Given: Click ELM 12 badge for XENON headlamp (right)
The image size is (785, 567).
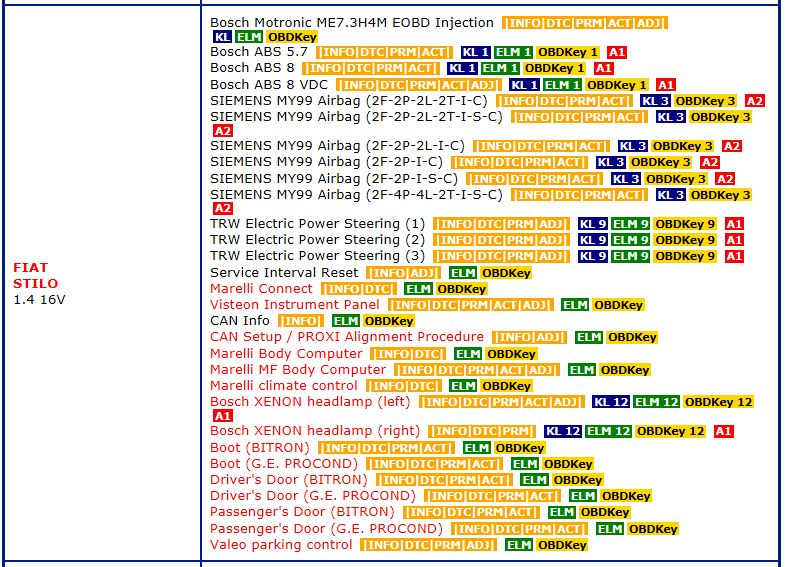Looking at the screenshot, I should click(608, 431).
